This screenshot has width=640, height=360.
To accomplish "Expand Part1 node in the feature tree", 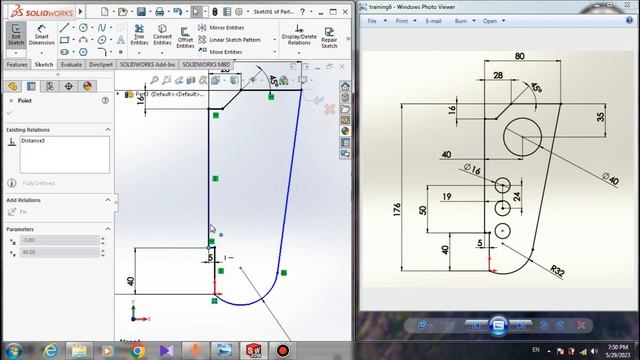I will (118, 94).
